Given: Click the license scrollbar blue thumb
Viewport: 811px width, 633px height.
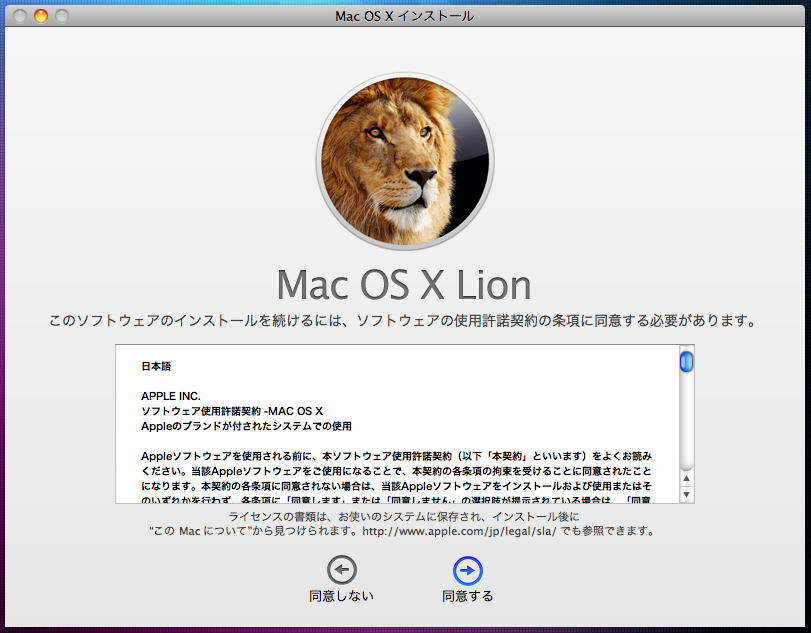Looking at the screenshot, I should pos(686,361).
